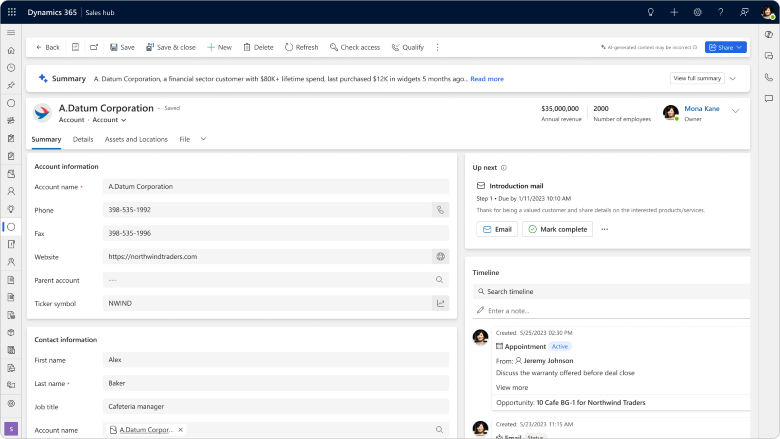Open the assistant chat icon in top bar
The image size is (780, 439).
744,12
